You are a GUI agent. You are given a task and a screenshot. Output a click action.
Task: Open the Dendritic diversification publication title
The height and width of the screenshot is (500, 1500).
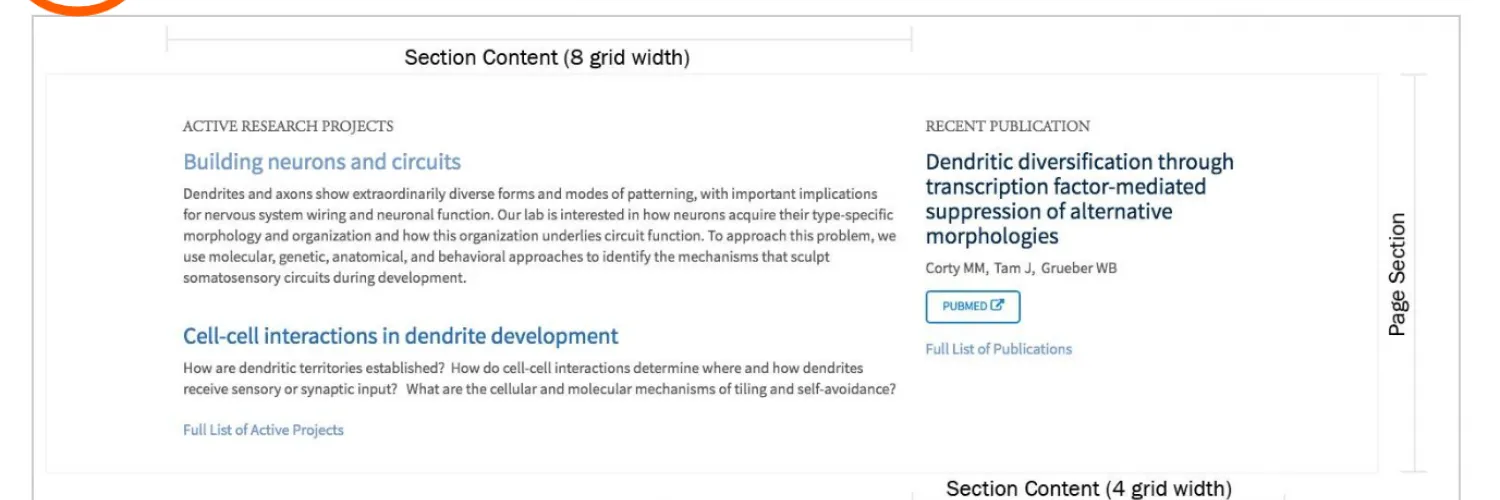click(x=1079, y=199)
